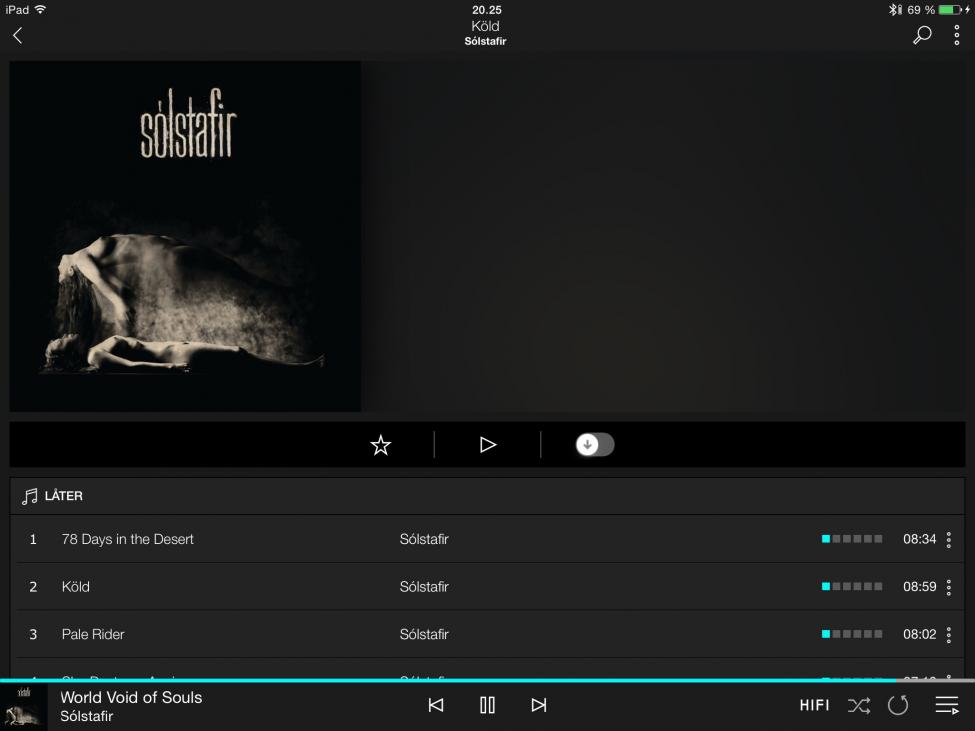The height and width of the screenshot is (731, 975).
Task: Play the Köld album
Action: (488, 445)
